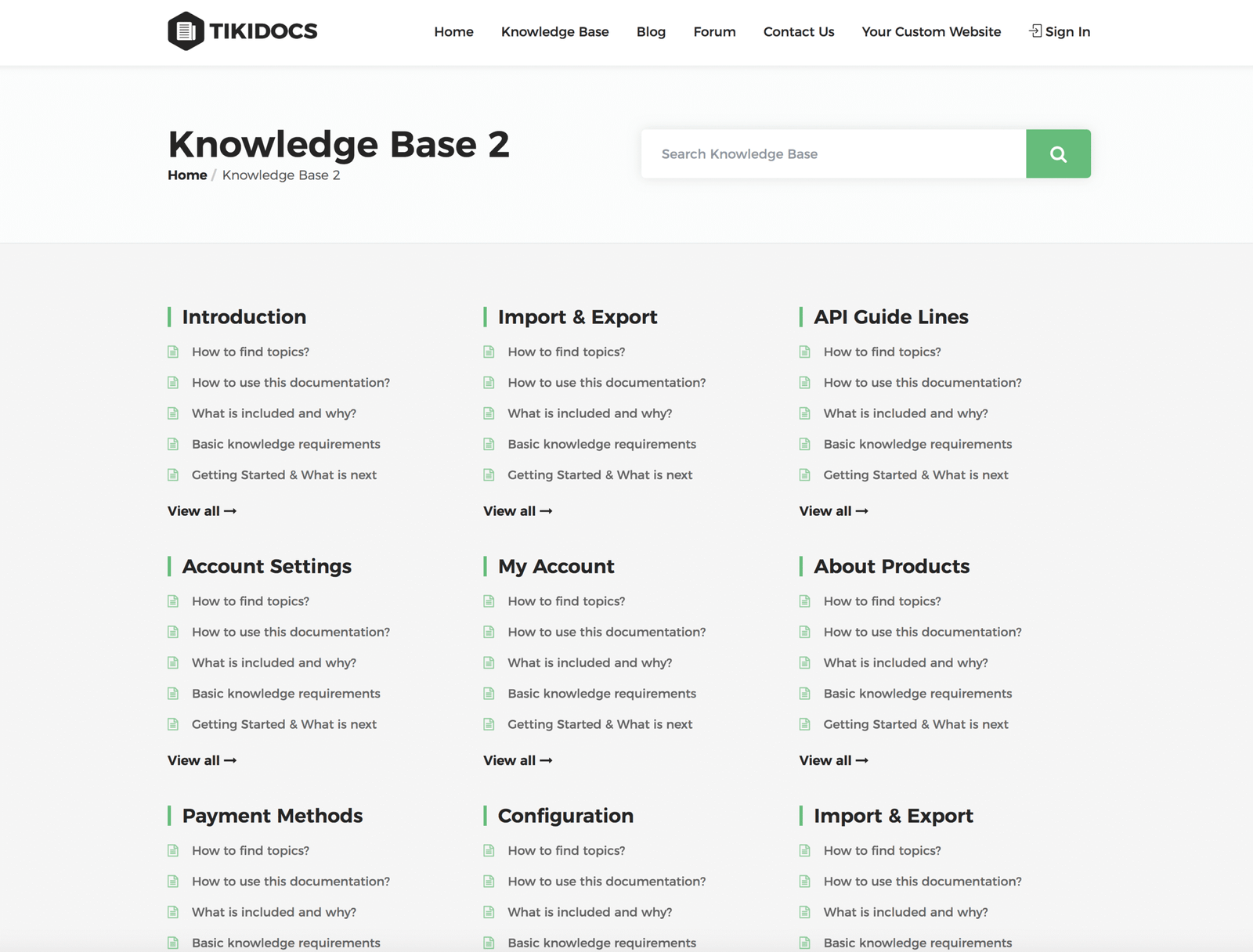Click the Home breadcrumb link
Viewport: 1253px width, 952px height.
pyautogui.click(x=187, y=175)
